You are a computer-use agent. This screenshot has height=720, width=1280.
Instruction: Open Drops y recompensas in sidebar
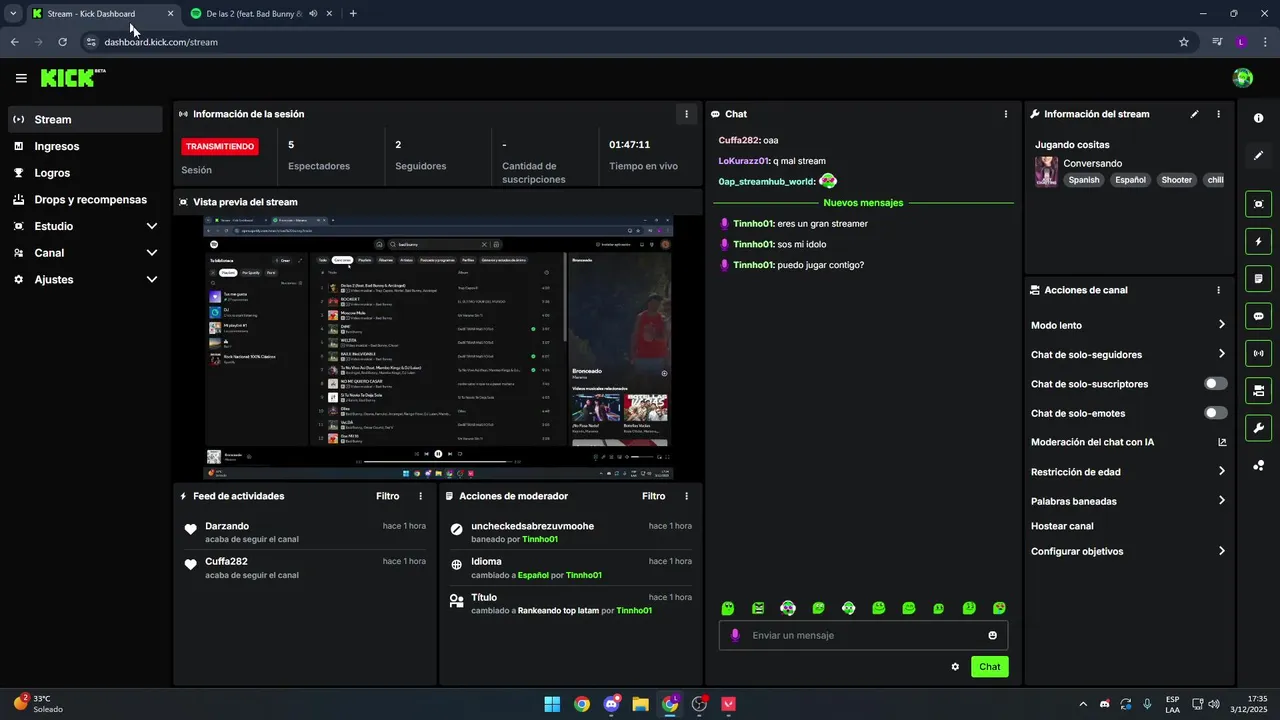click(84, 200)
